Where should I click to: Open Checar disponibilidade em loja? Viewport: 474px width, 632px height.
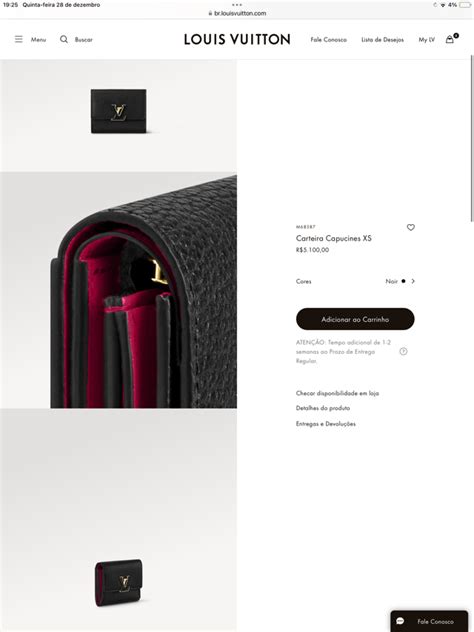[337, 393]
